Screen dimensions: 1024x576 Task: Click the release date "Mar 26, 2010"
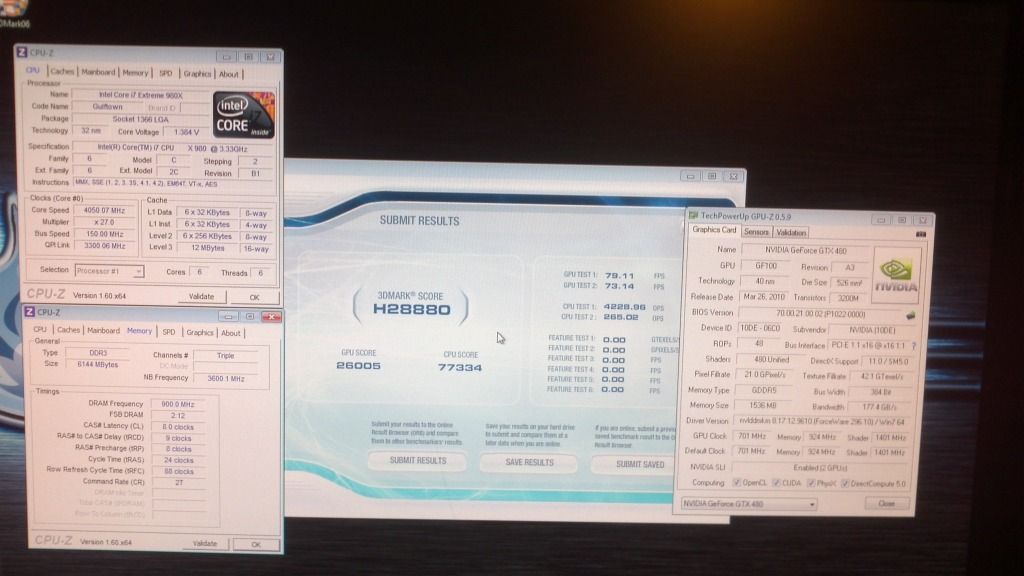(763, 297)
